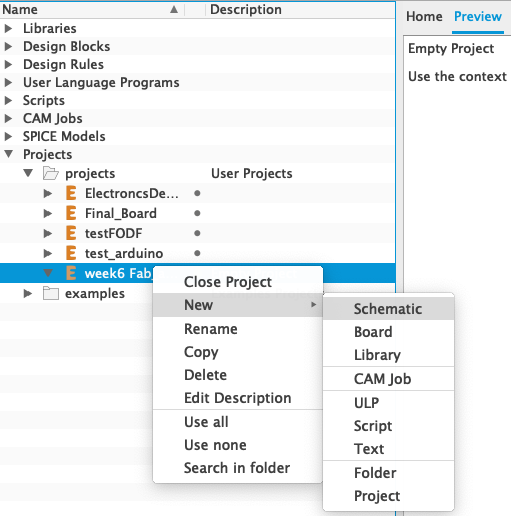Collapse the top-level Projects node

tap(9, 154)
